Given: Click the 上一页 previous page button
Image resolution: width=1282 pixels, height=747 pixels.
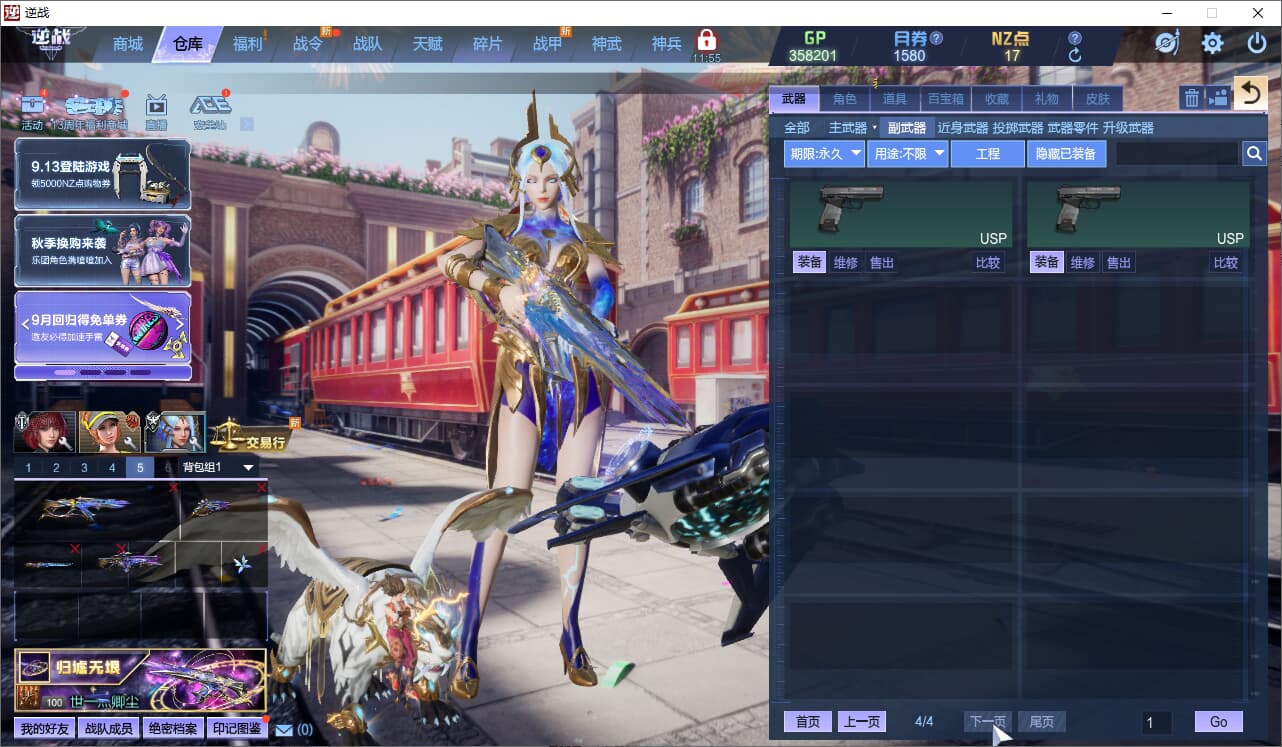Looking at the screenshot, I should [x=861, y=722].
